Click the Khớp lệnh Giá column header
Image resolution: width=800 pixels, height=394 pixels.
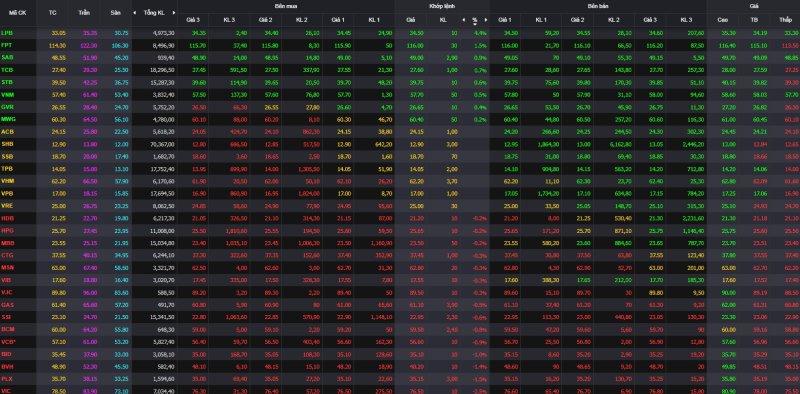pos(410,20)
